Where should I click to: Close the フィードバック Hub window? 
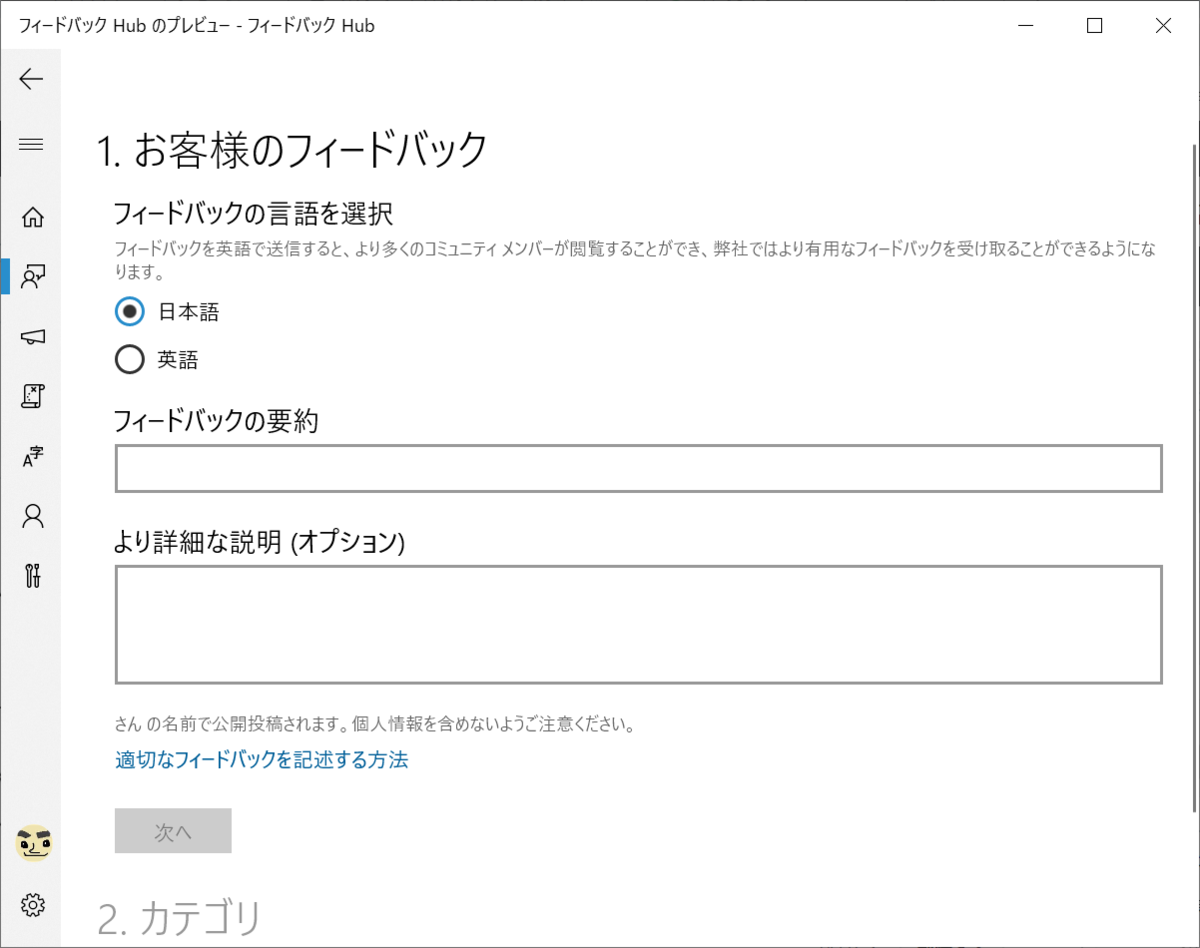tap(1163, 26)
